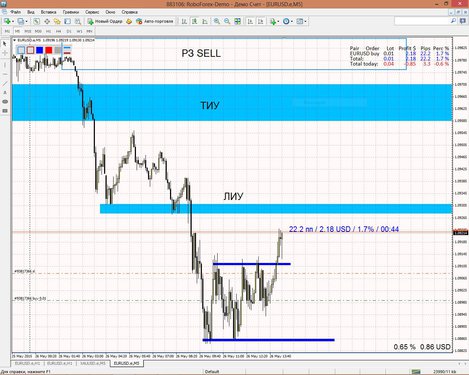This screenshot has height=375, width=469.
Task: Toggle the H1 timeframe button
Action: pyautogui.click(x=48, y=31)
